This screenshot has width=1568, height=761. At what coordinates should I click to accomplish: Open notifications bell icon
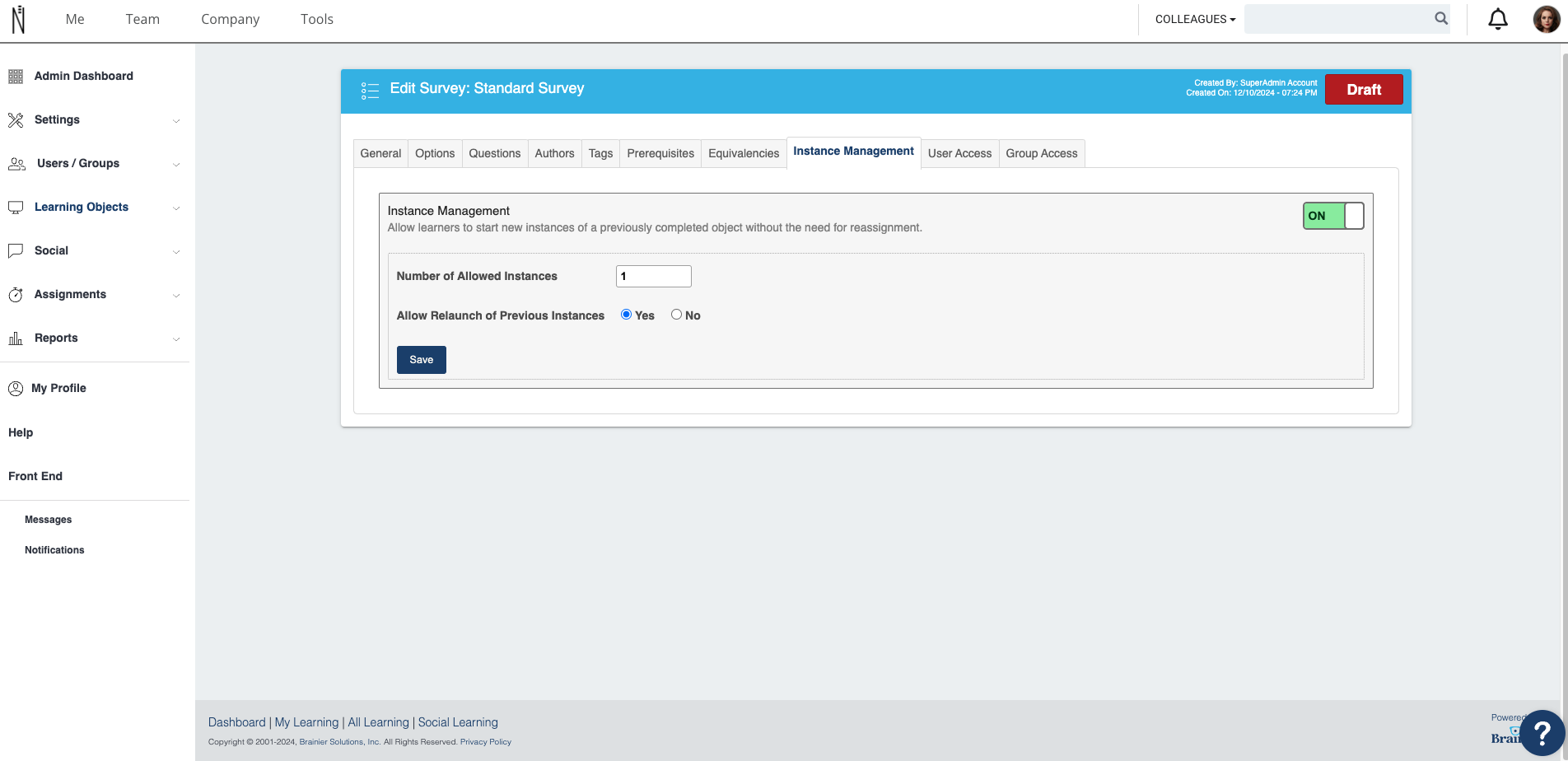pos(1498,19)
